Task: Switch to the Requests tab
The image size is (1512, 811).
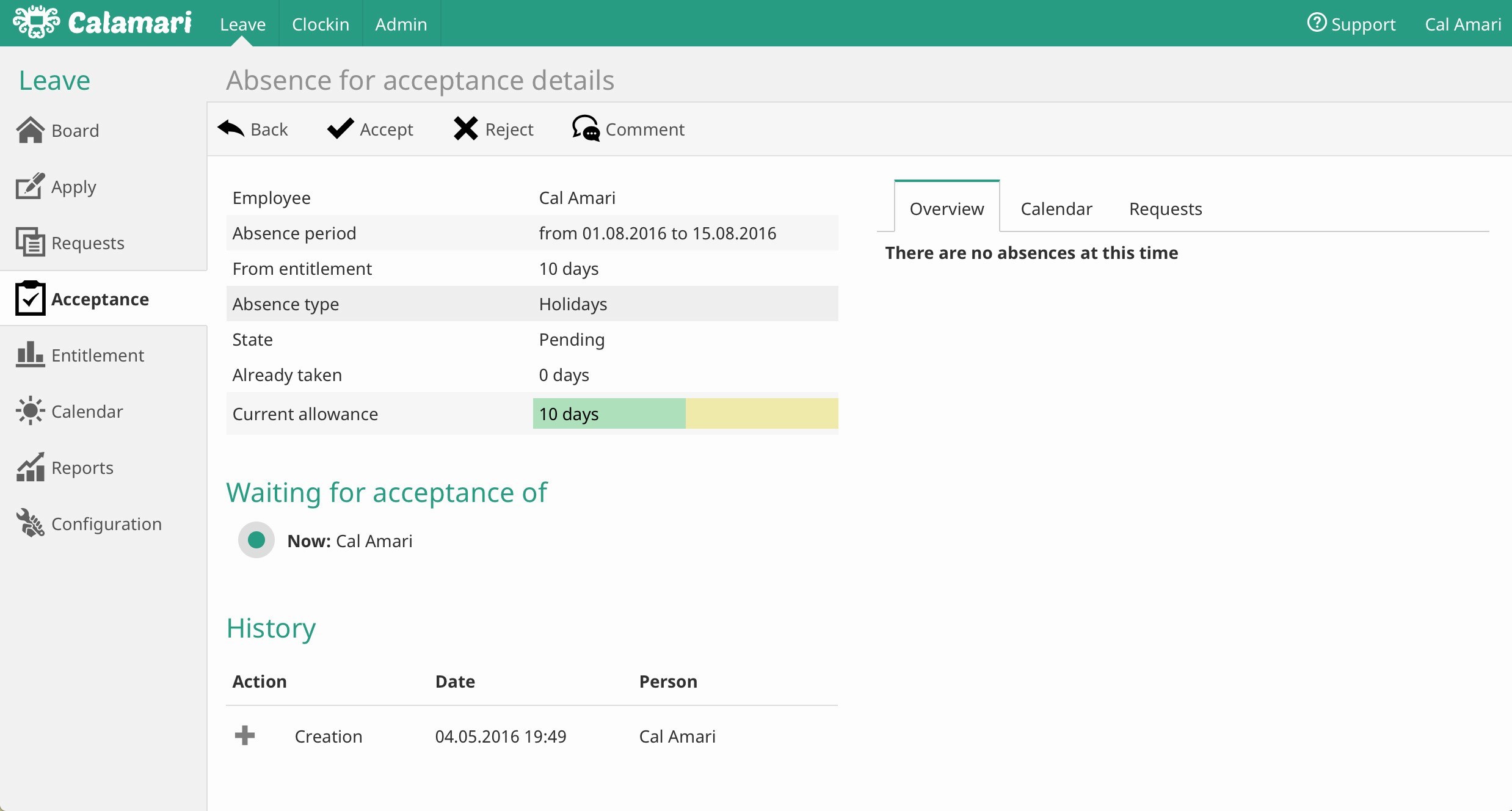Action: coord(1165,209)
